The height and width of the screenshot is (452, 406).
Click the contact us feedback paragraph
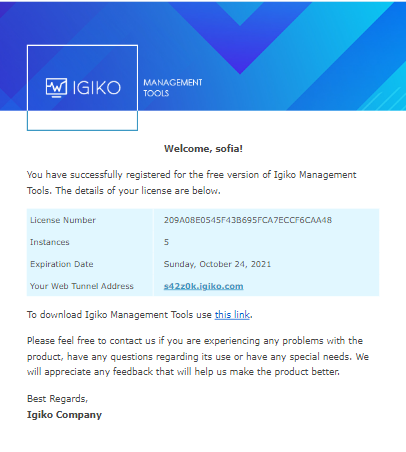pyautogui.click(x=198, y=356)
